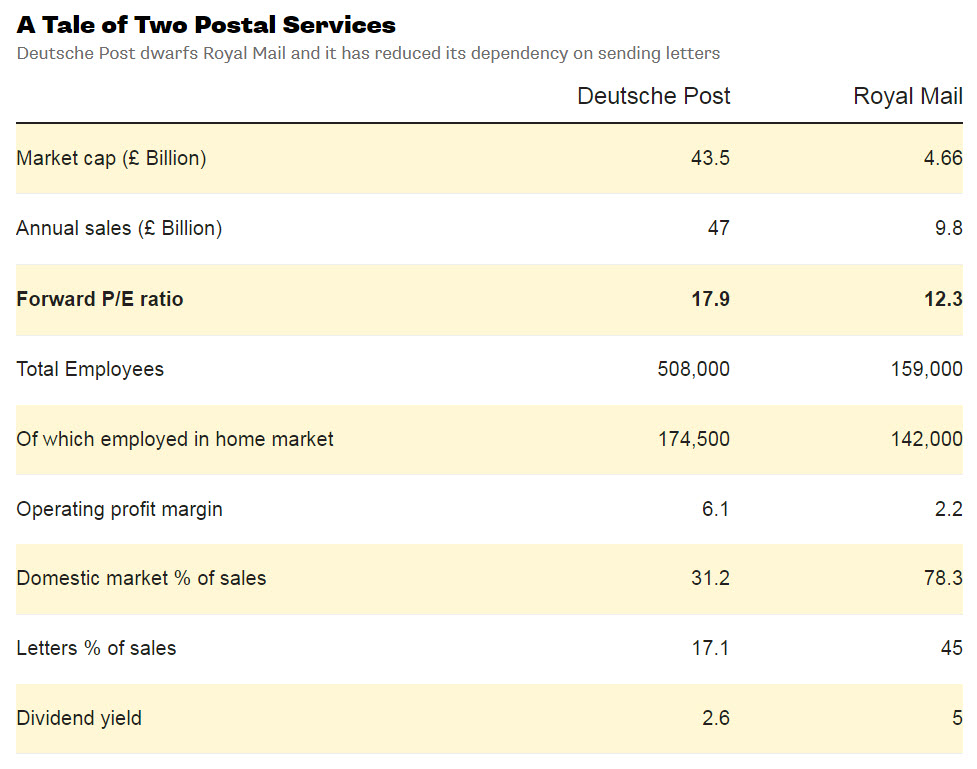The height and width of the screenshot is (769, 977).
Task: Select Deutsche Post forward P/E value 17.9
Action: (710, 299)
